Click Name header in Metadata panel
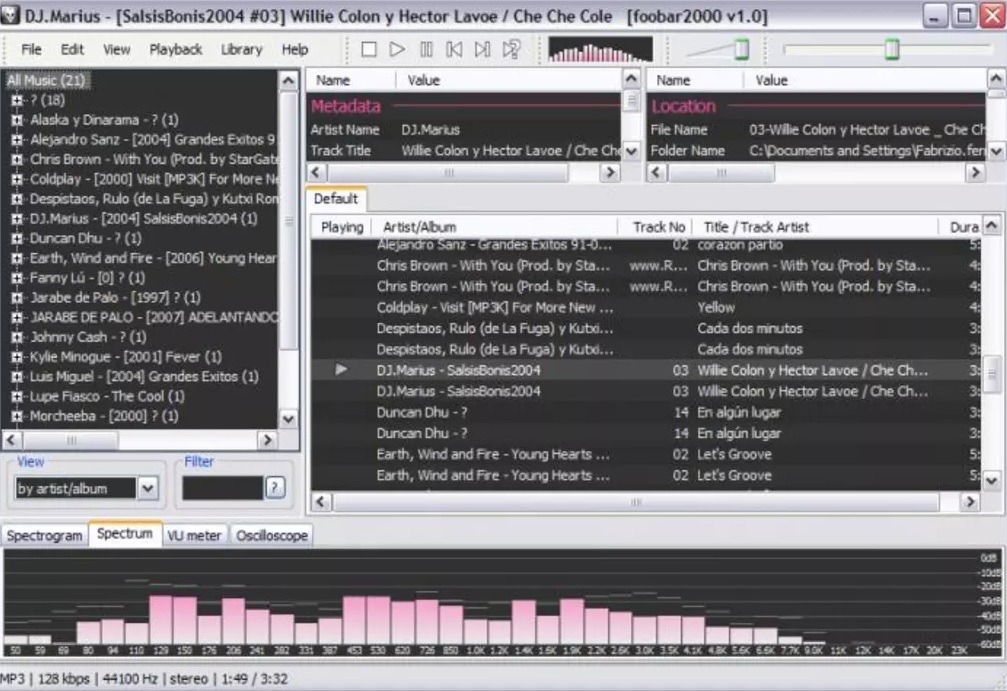 pyautogui.click(x=352, y=80)
